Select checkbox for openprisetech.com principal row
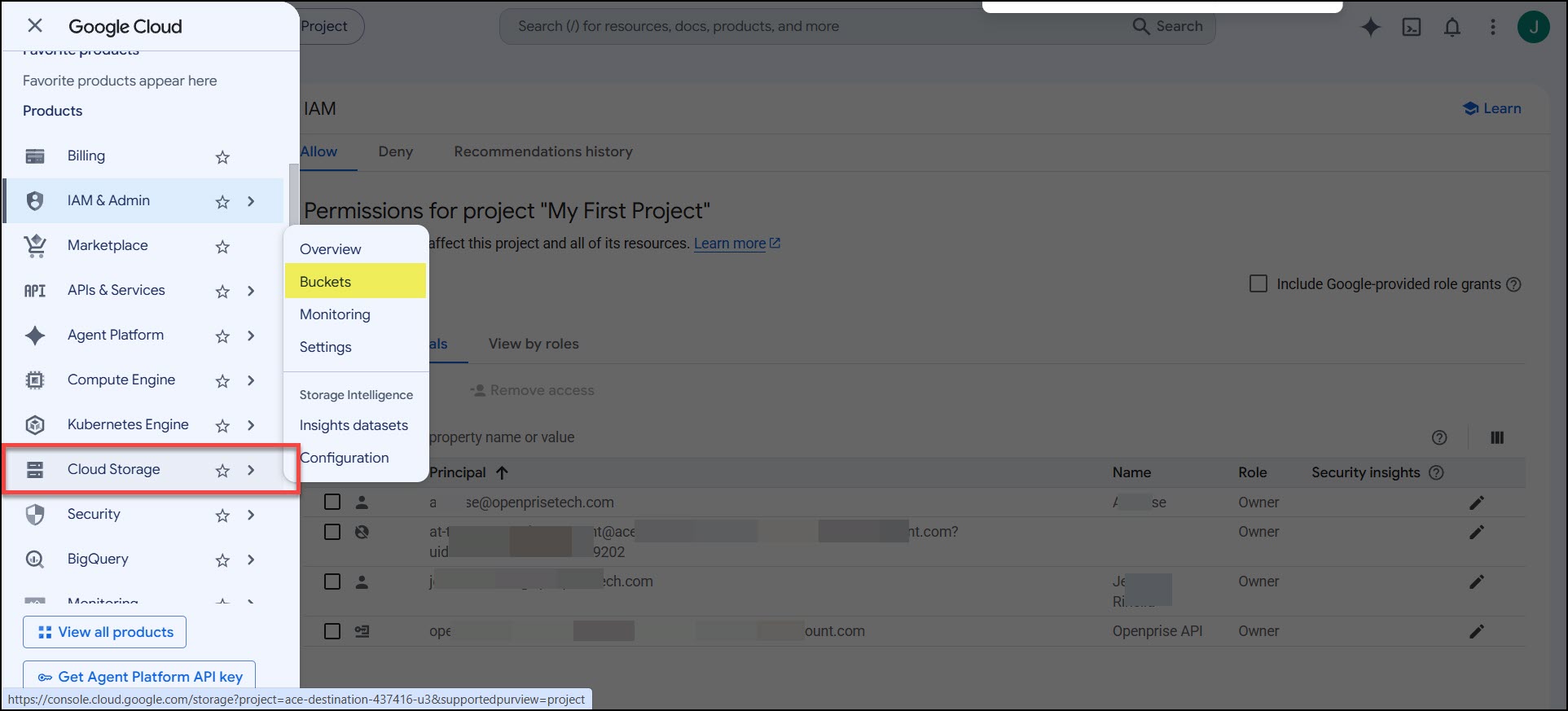 [332, 502]
